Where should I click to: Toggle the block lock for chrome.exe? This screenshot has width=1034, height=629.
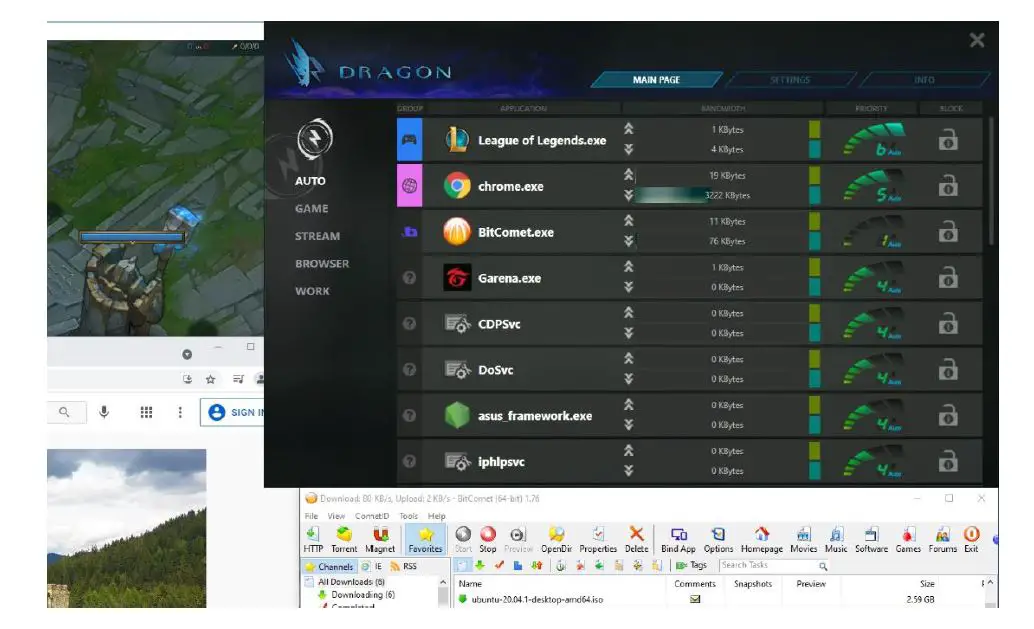pyautogui.click(x=947, y=187)
